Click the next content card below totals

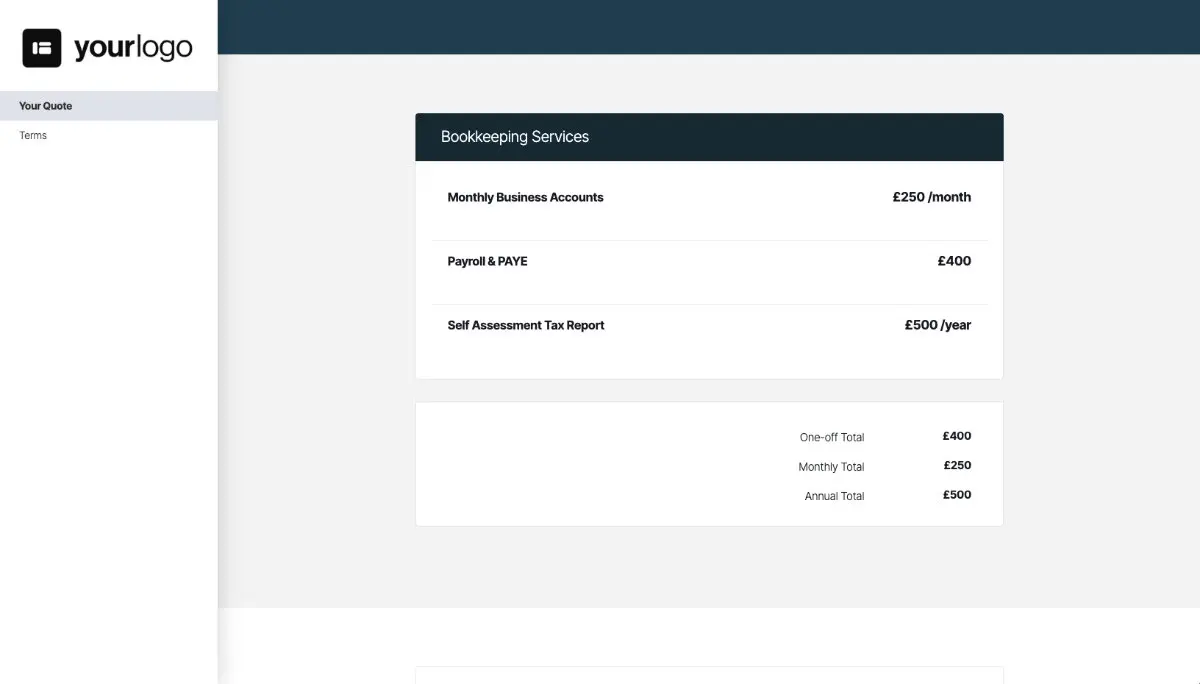(x=709, y=677)
